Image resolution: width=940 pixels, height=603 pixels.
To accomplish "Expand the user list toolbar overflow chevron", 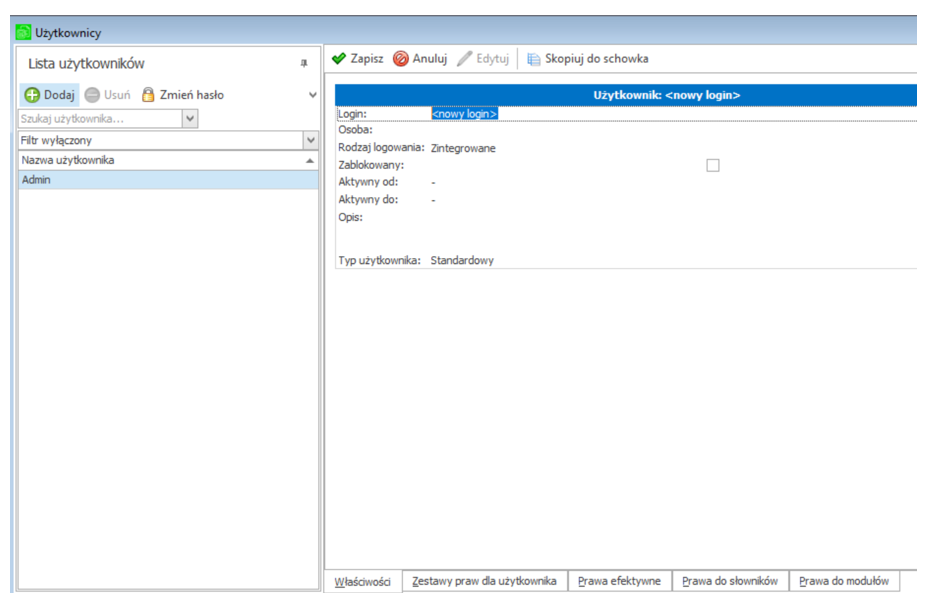I will coord(312,95).
